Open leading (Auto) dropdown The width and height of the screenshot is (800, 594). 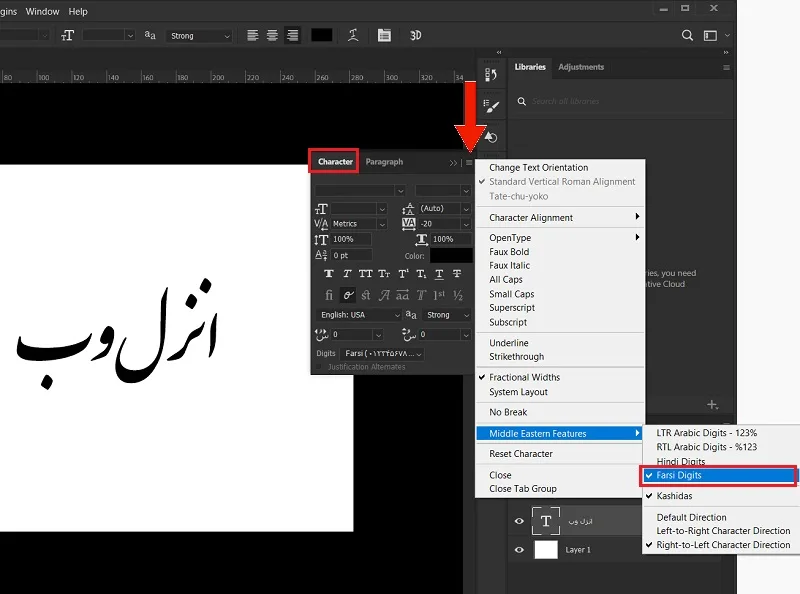click(x=465, y=209)
